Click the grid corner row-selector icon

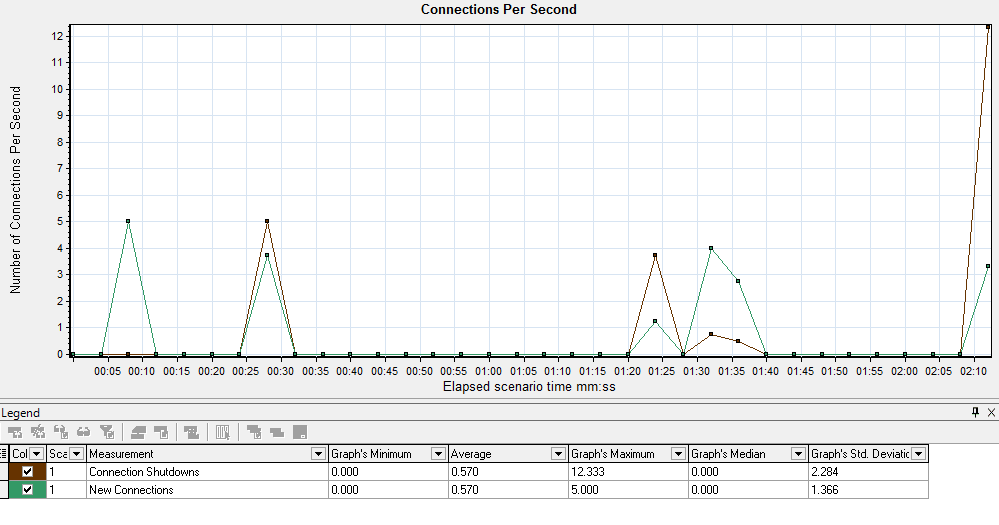4,454
